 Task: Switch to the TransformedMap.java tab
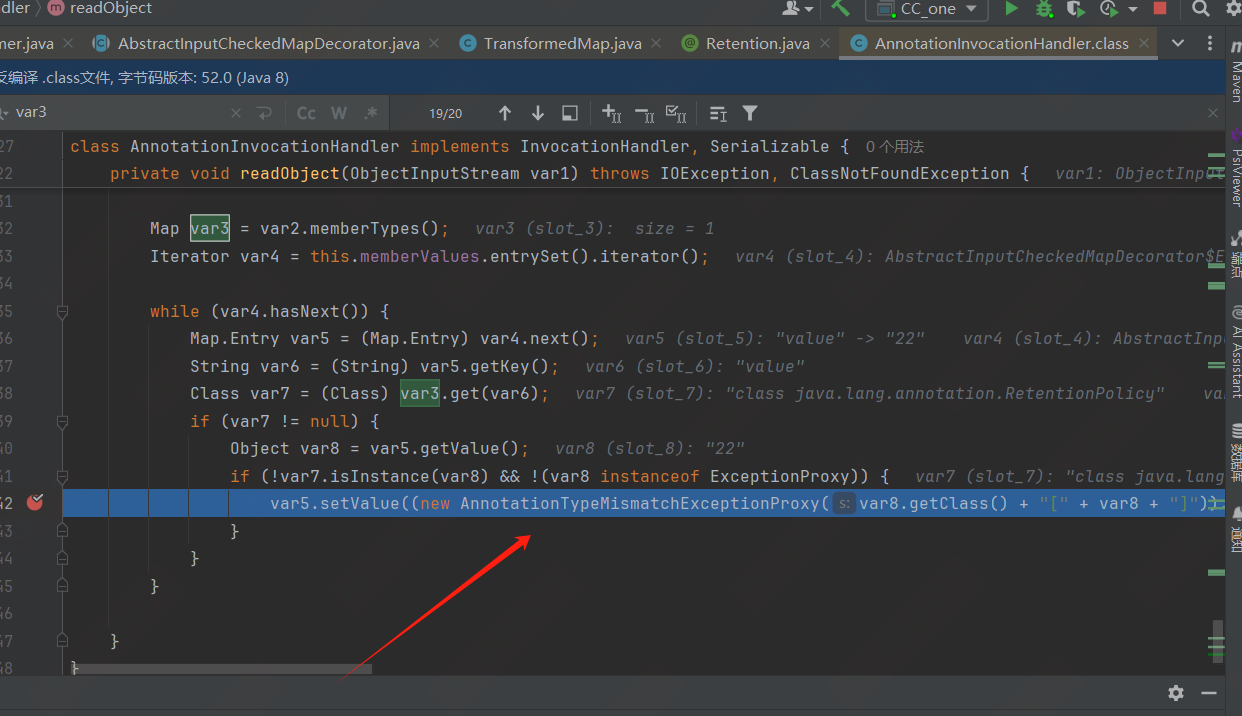point(562,43)
